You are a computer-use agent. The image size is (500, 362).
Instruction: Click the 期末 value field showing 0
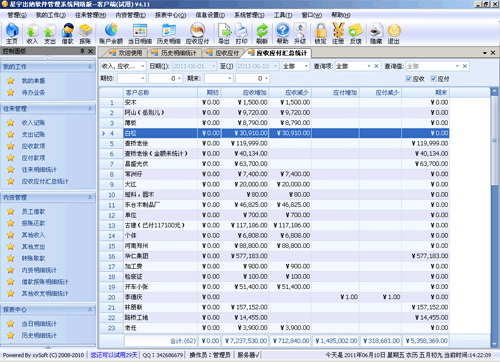[252, 79]
